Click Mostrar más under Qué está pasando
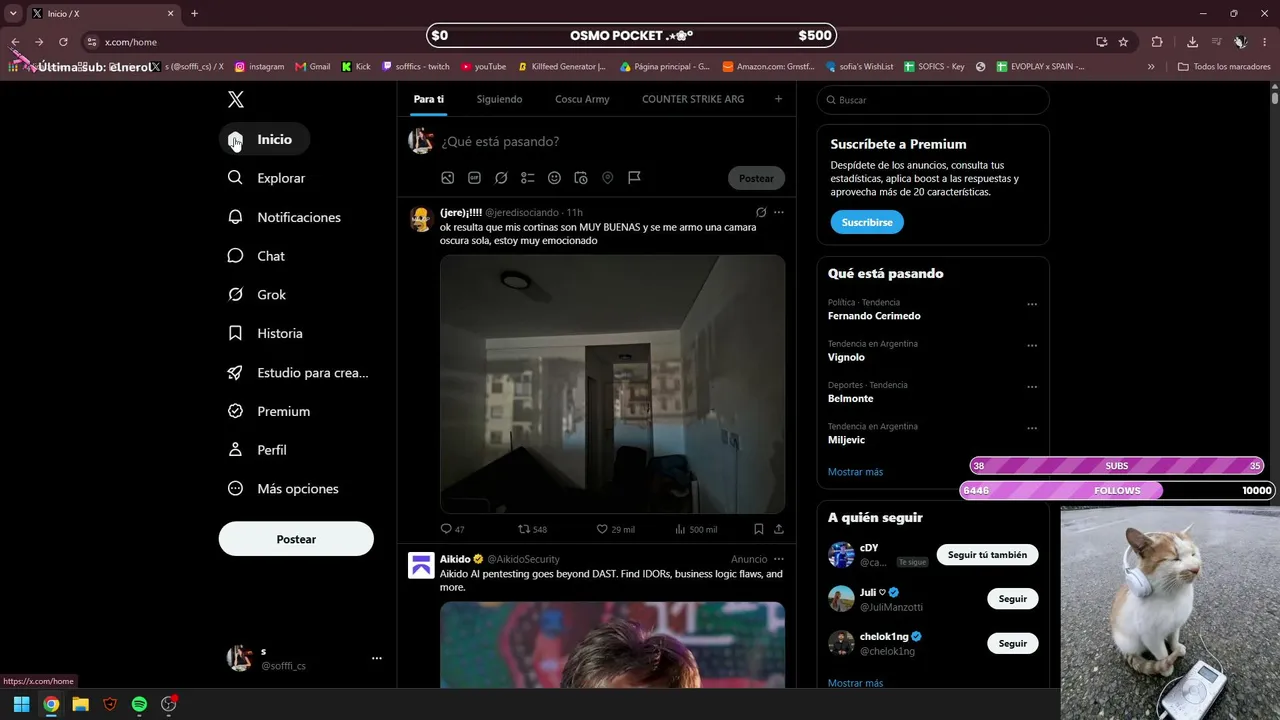Image resolution: width=1280 pixels, height=720 pixels. coord(855,472)
